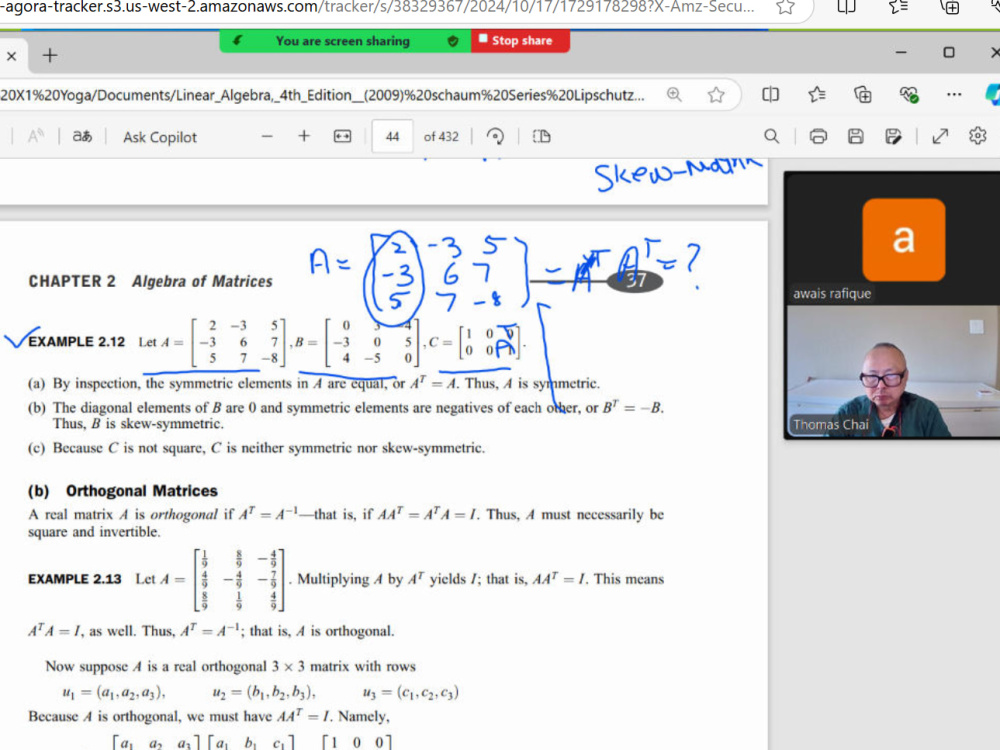
Task: Click 'EXAMPLE 2.12' heading text
Action: [x=77, y=342]
